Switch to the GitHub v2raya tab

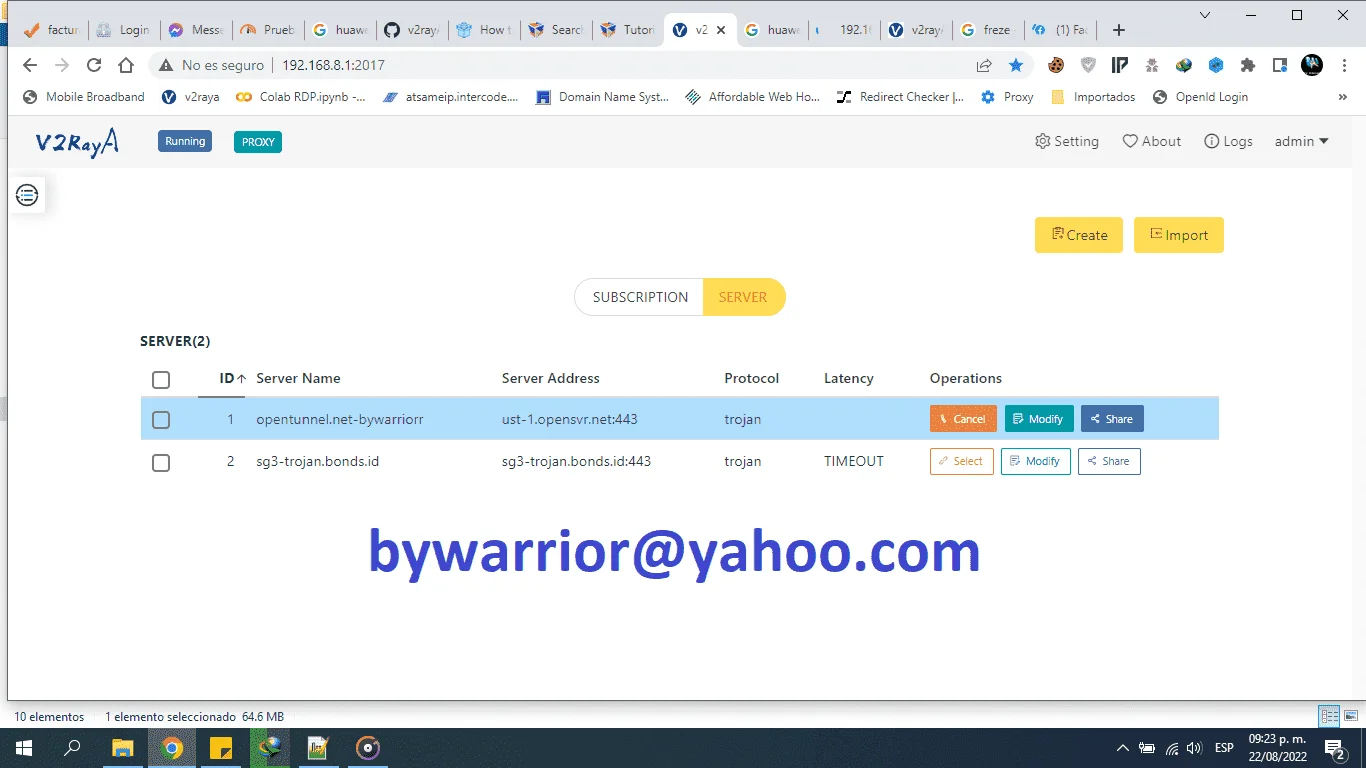coord(411,30)
